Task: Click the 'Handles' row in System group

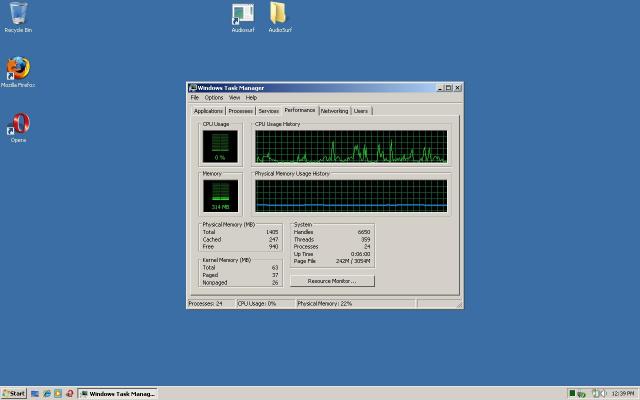Action: [x=332, y=232]
